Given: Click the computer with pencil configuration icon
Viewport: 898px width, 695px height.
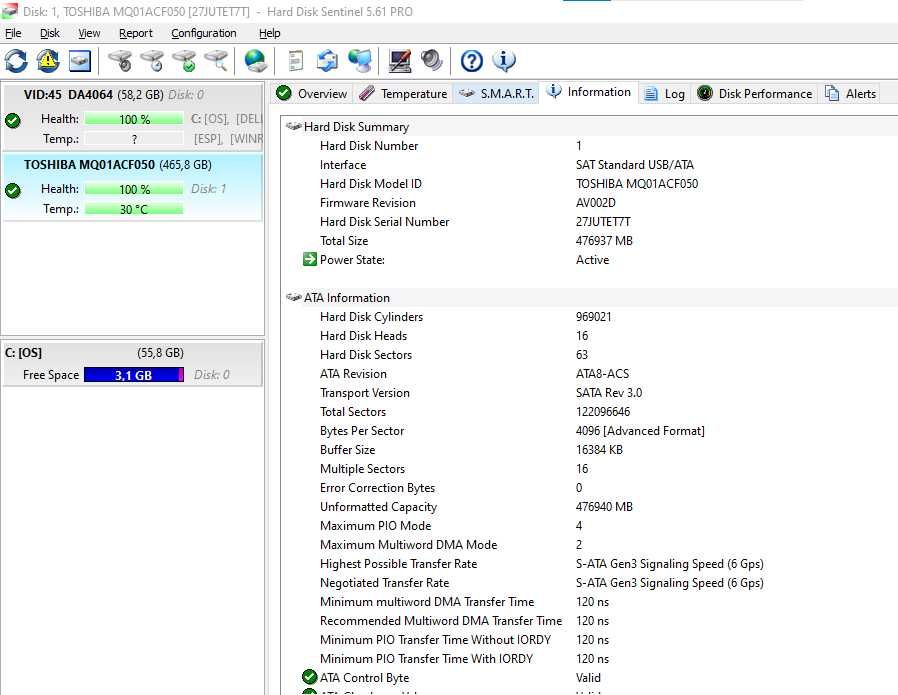Looking at the screenshot, I should click(400, 61).
